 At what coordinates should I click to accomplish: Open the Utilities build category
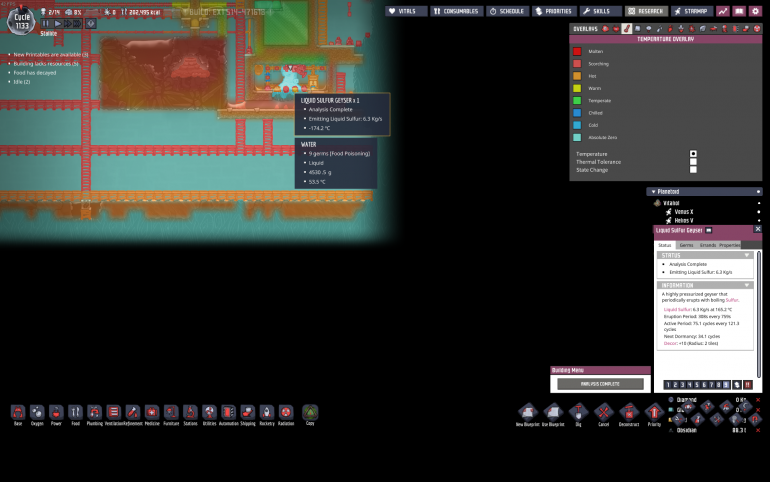coord(210,413)
